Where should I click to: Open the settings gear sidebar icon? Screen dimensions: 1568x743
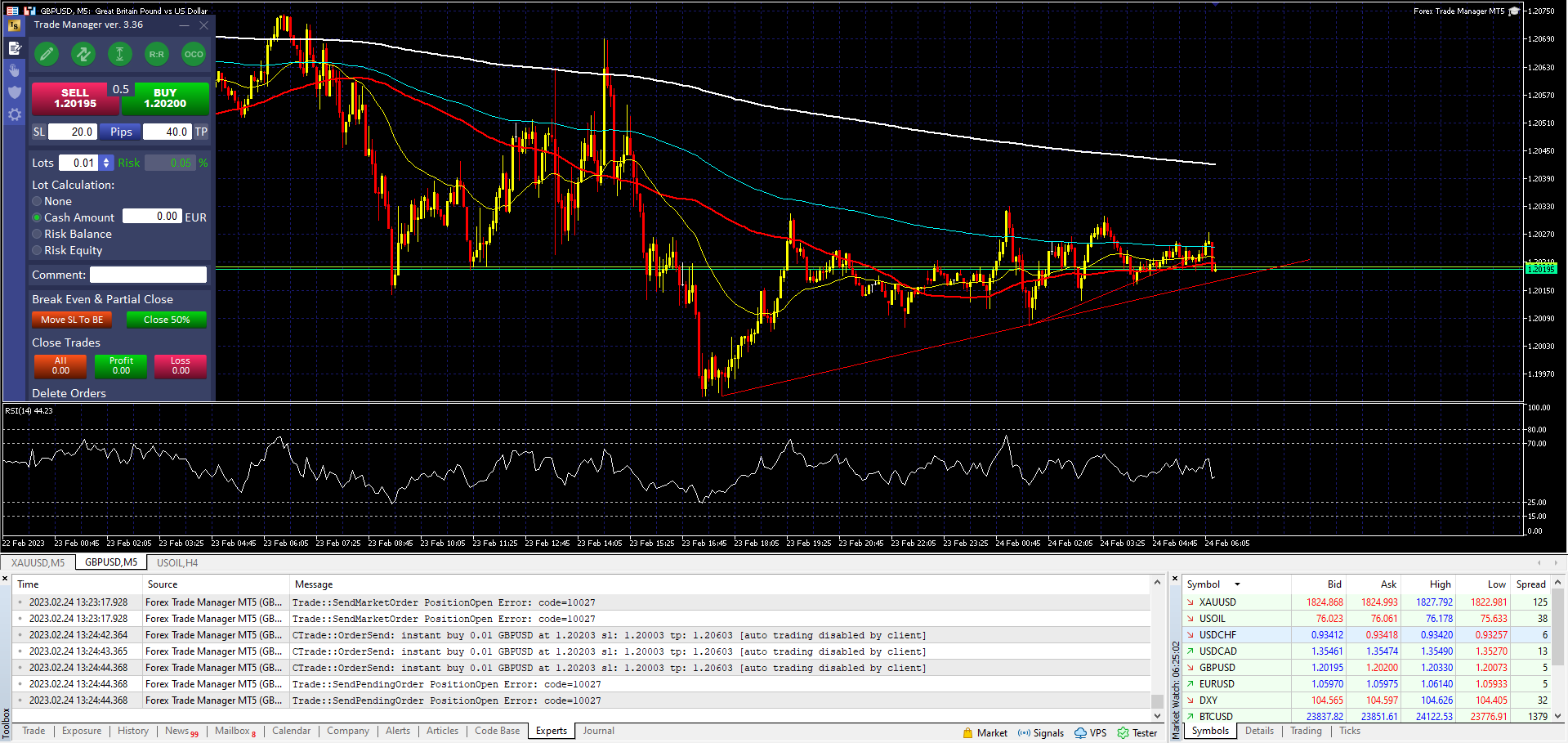click(15, 115)
